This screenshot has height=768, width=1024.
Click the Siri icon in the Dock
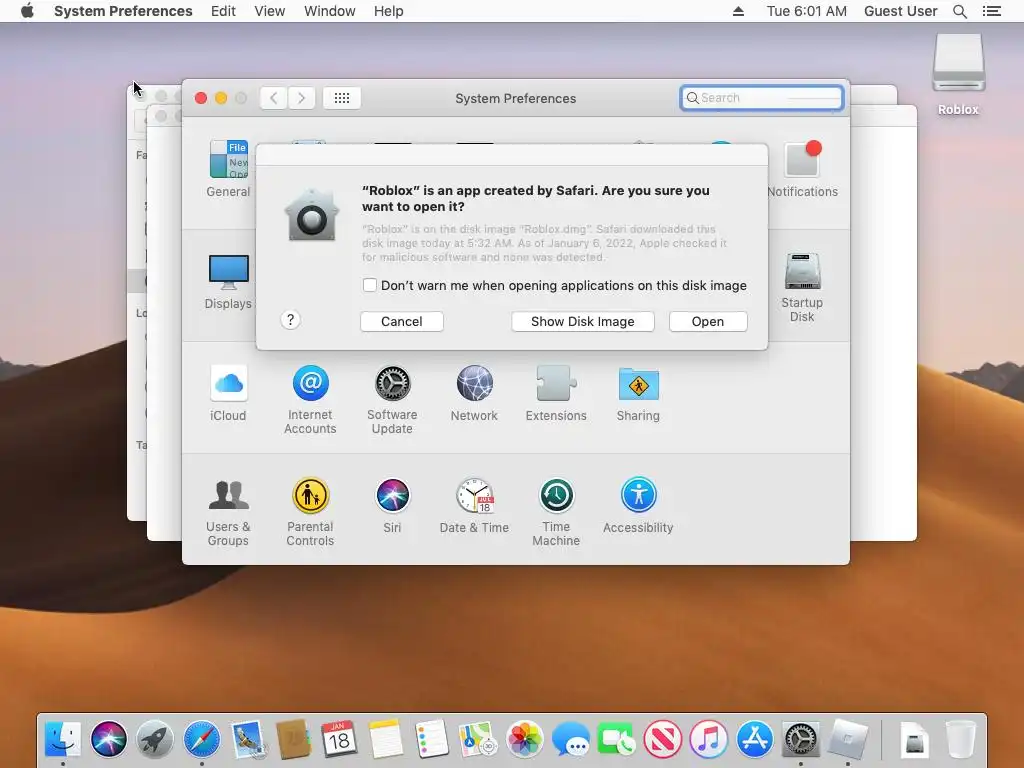[x=108, y=739]
